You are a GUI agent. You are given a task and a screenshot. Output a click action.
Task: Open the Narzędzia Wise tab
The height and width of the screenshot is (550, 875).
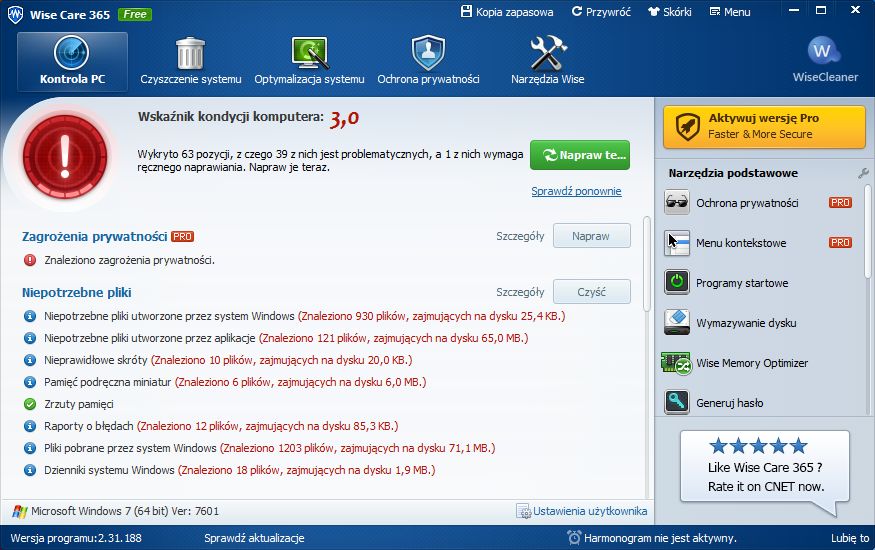click(x=547, y=61)
